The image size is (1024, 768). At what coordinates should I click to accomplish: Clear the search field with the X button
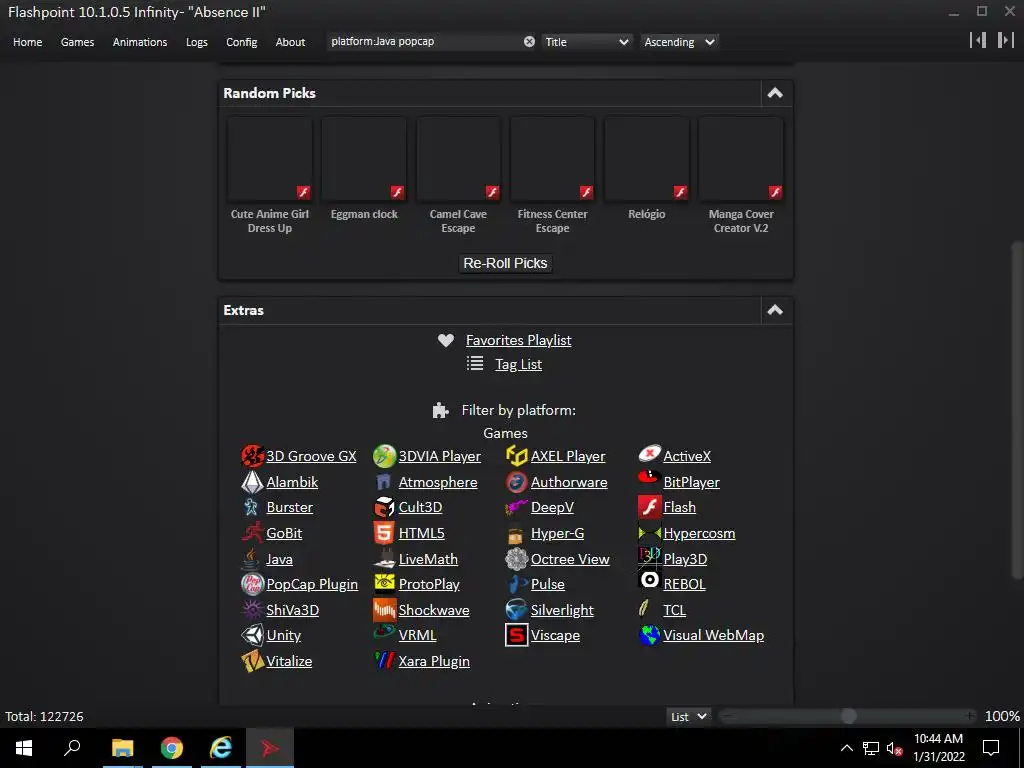click(x=529, y=42)
